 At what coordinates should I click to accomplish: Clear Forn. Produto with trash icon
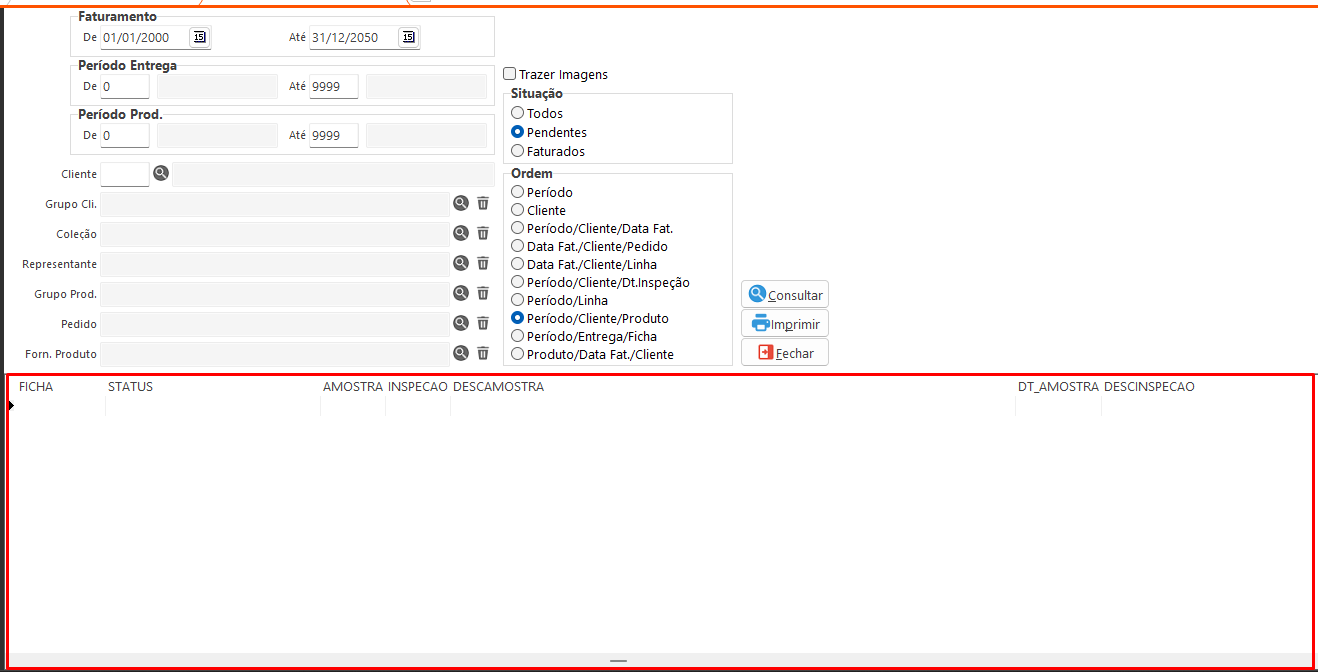483,353
